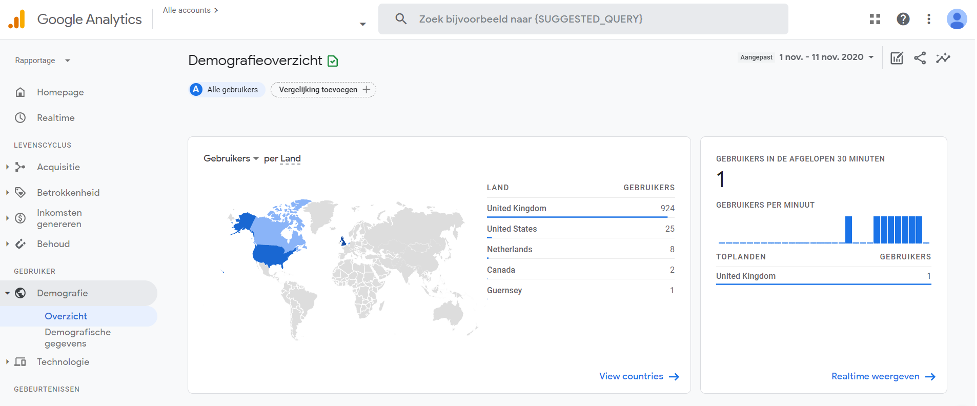This screenshot has width=977, height=406.
Task: Click the arrow next to View countries
Action: 674,376
